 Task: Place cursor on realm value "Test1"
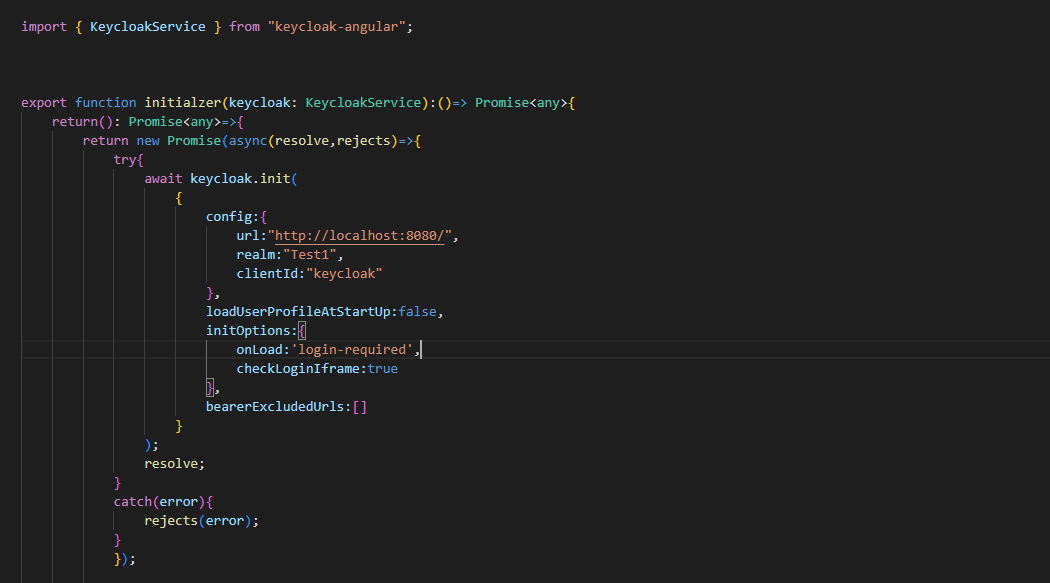tap(309, 255)
